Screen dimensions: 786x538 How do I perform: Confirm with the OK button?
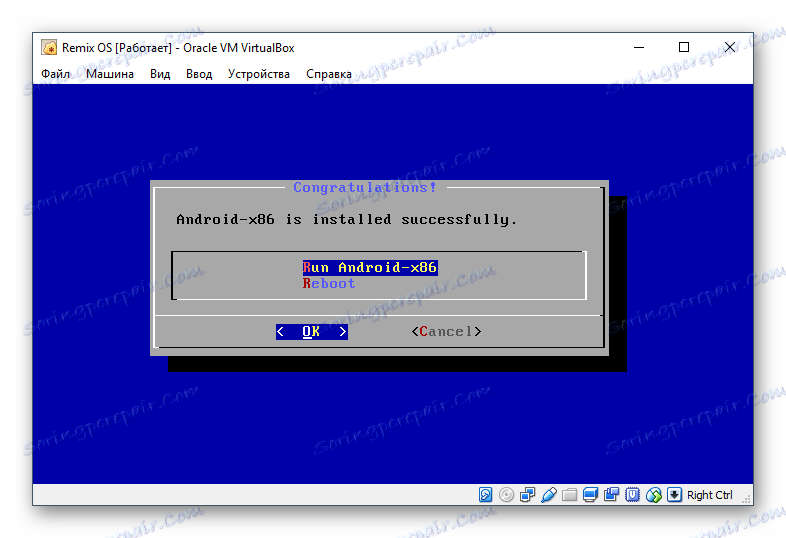[x=311, y=331]
